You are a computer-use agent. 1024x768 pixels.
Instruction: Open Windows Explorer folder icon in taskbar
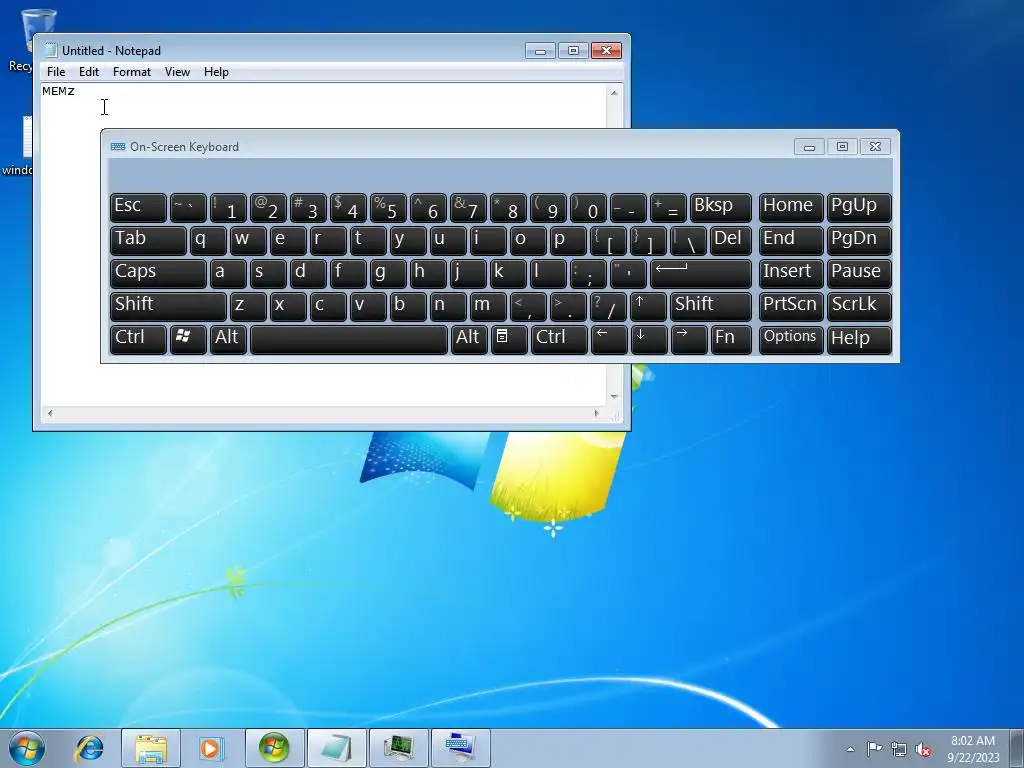click(151, 748)
